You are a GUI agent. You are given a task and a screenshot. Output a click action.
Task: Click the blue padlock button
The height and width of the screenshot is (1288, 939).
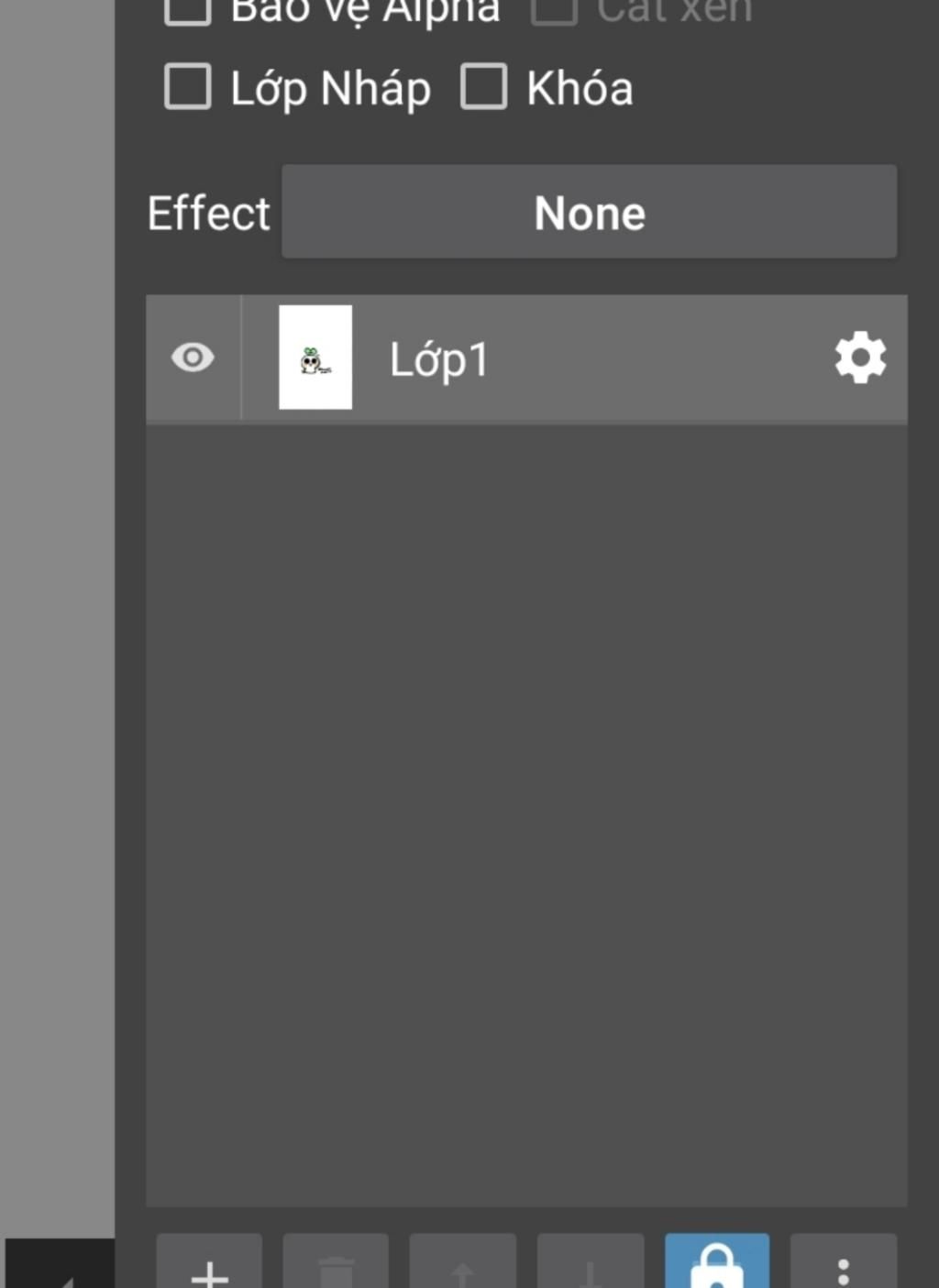717,1265
